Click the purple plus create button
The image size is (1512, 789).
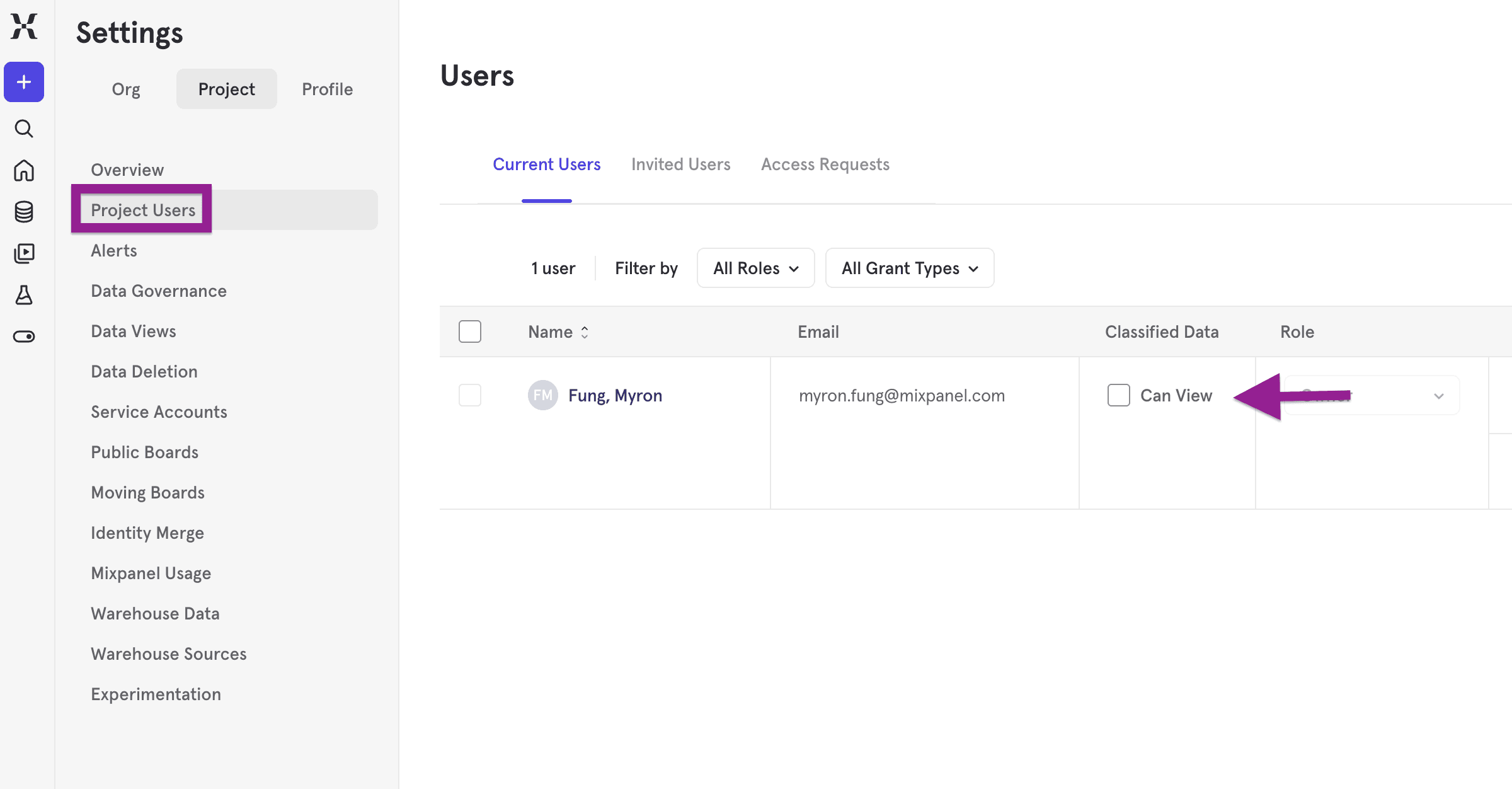pyautogui.click(x=24, y=82)
